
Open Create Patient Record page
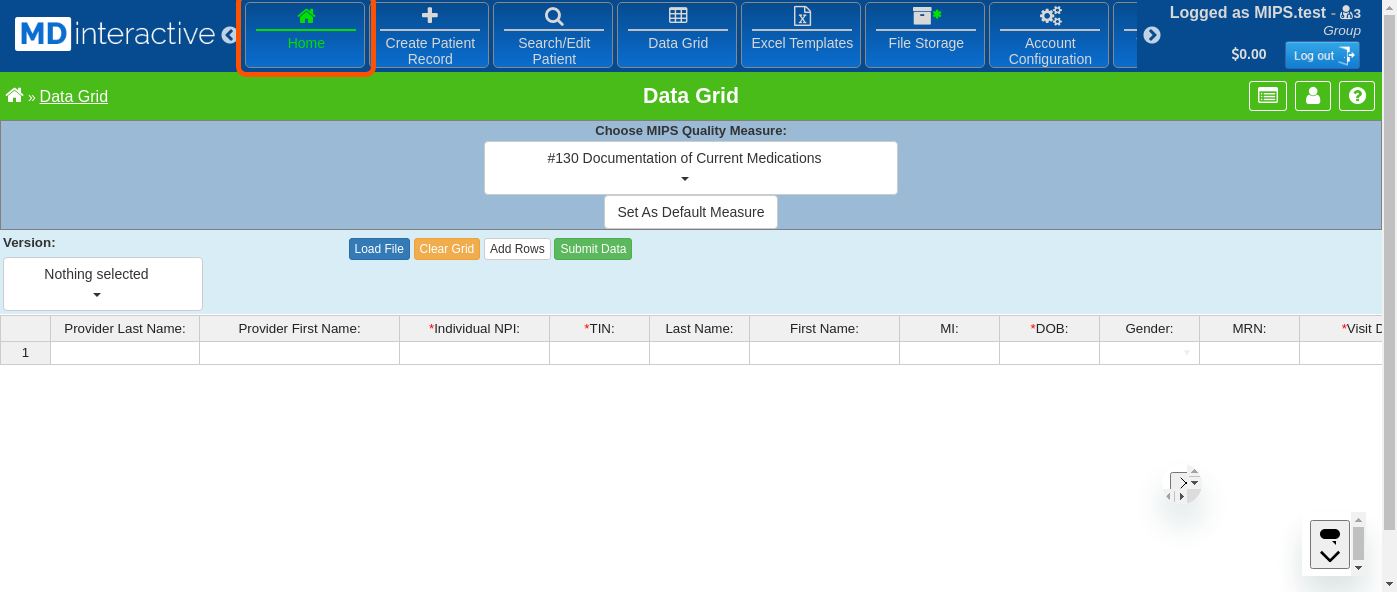(430, 35)
